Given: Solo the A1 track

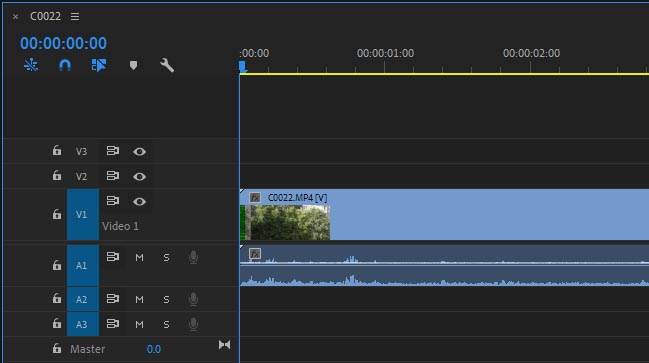Looking at the screenshot, I should pyautogui.click(x=166, y=257).
